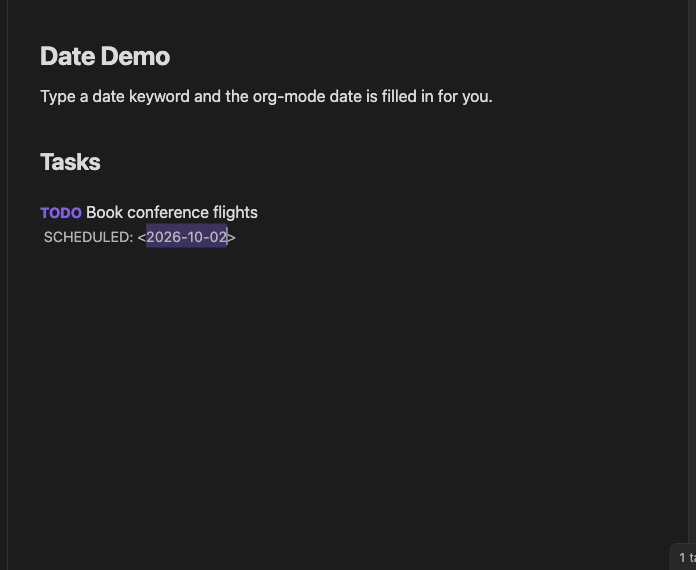Click the left pane divider line
The height and width of the screenshot is (570, 696).
point(7,285)
